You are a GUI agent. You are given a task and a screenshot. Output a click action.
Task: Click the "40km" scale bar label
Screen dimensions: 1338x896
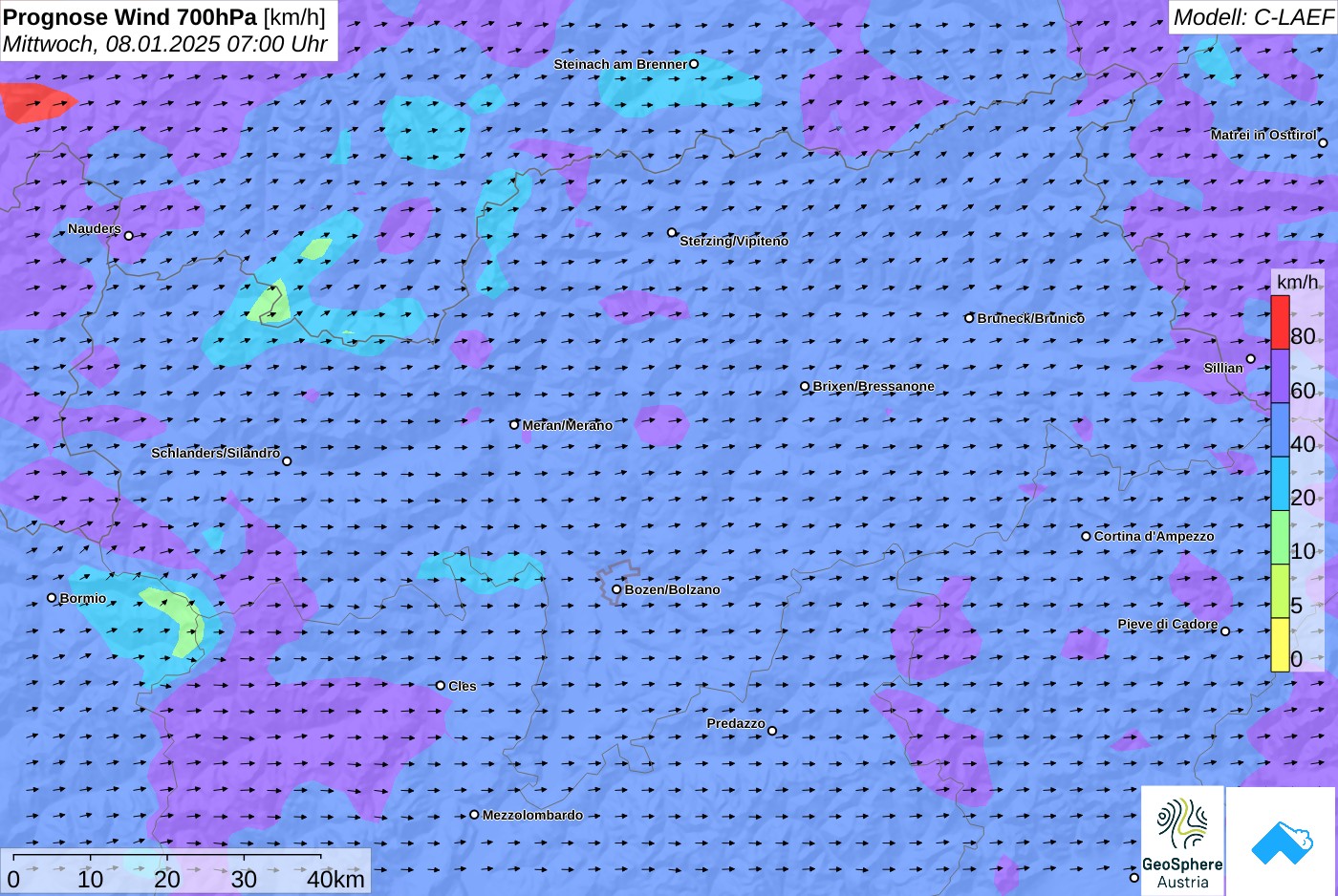[x=335, y=879]
